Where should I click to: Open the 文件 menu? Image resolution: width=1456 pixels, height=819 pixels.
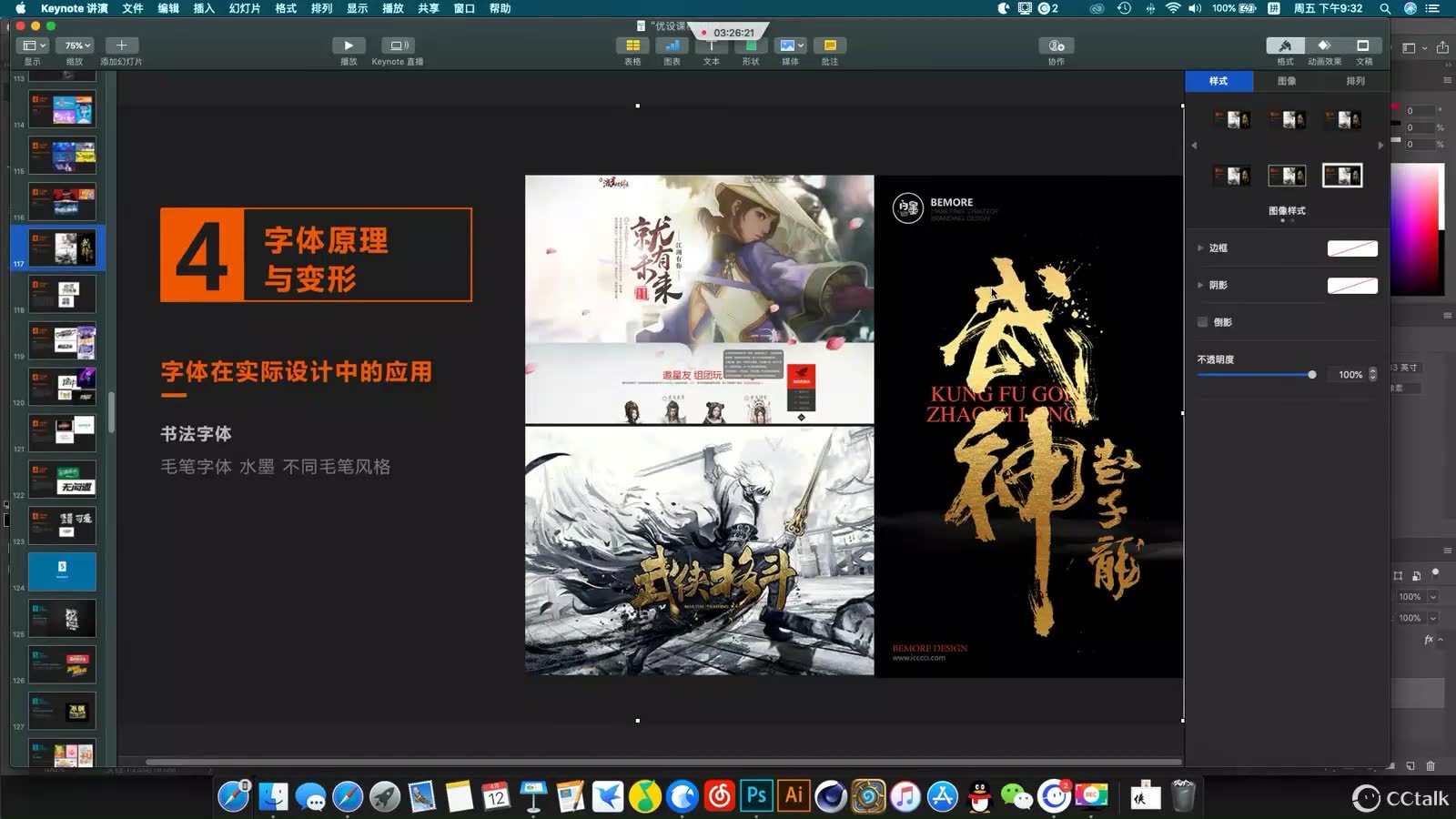tap(133, 8)
